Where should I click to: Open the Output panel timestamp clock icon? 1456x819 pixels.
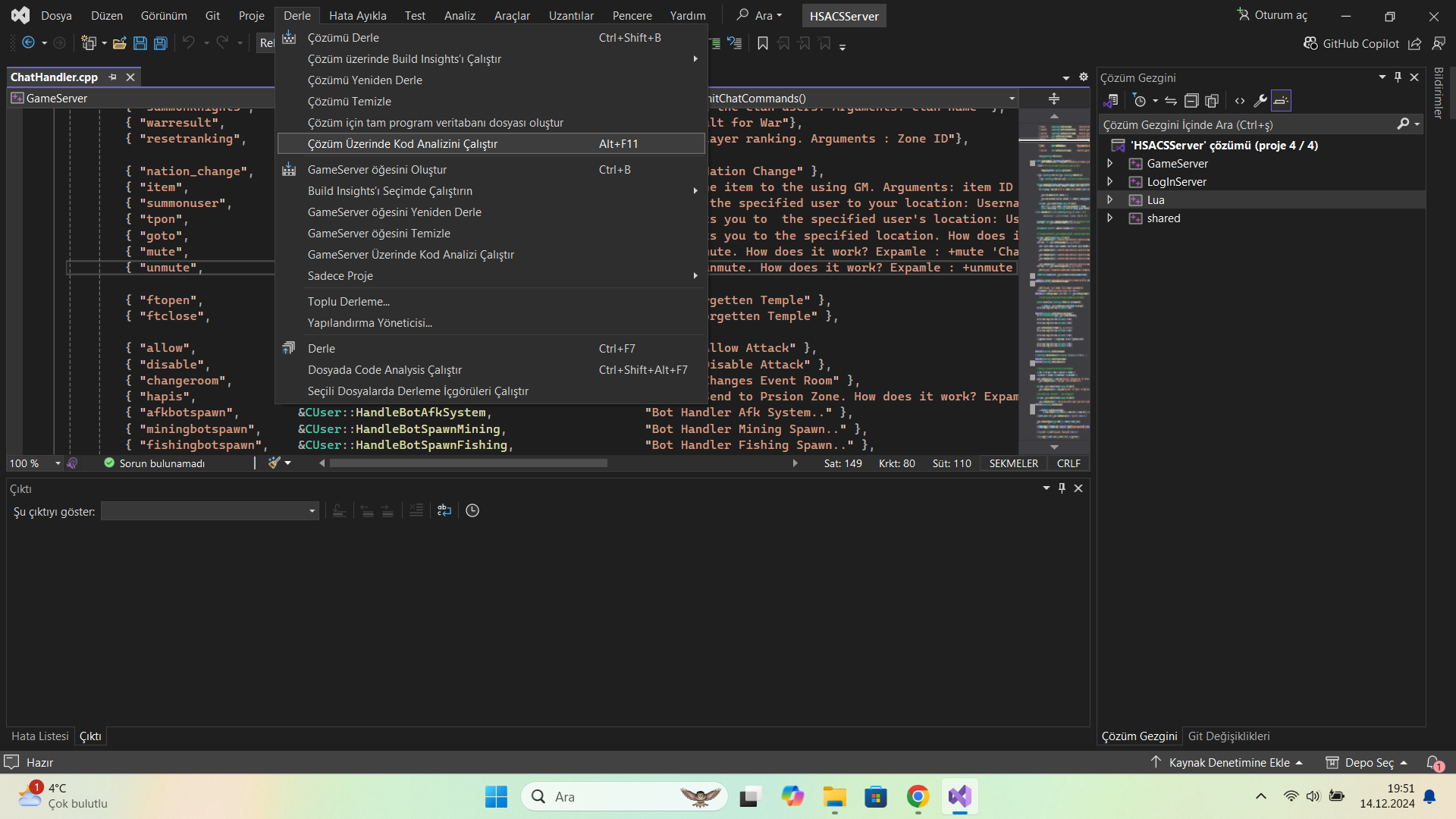(x=472, y=510)
